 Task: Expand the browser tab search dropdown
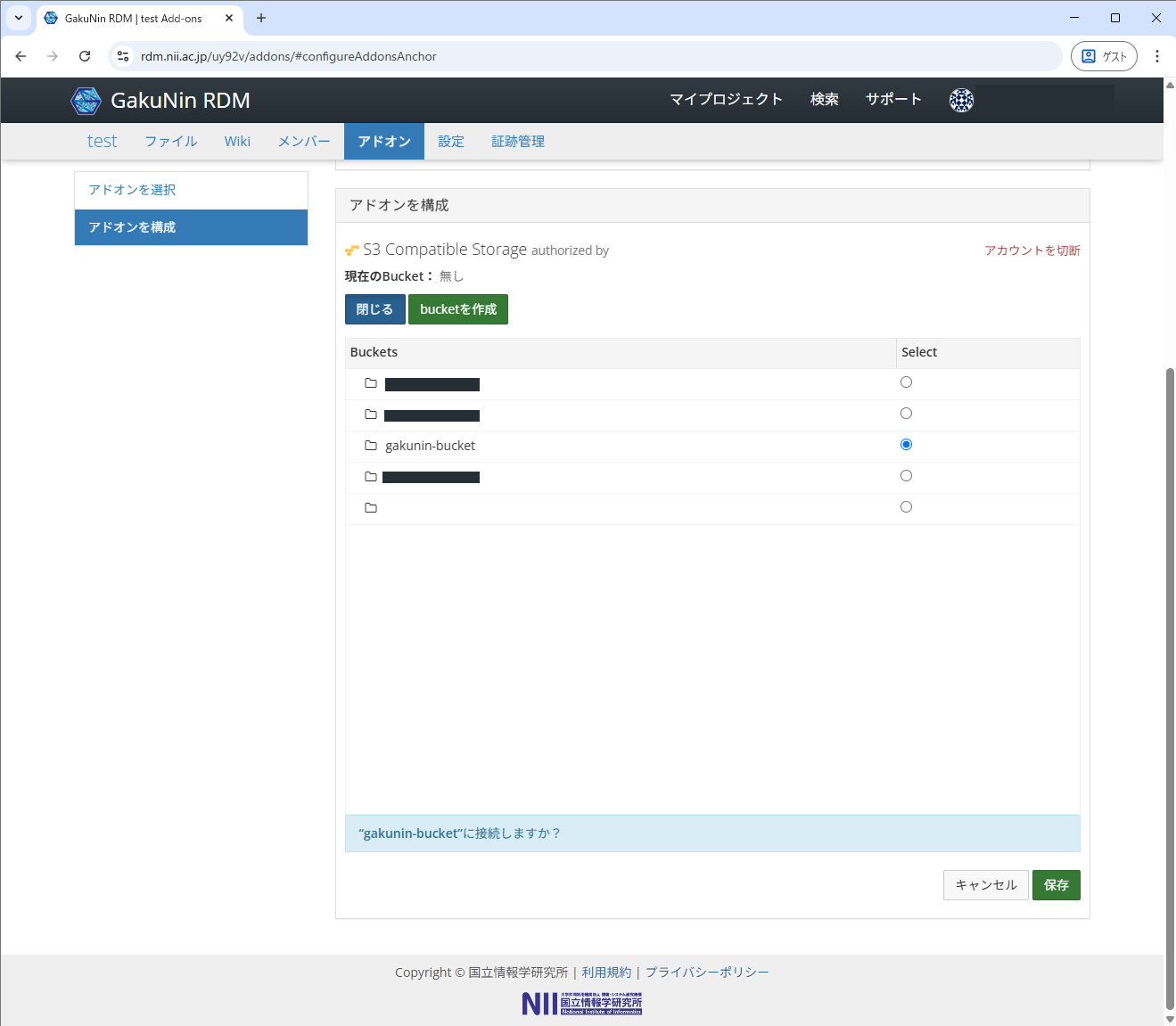click(x=18, y=18)
